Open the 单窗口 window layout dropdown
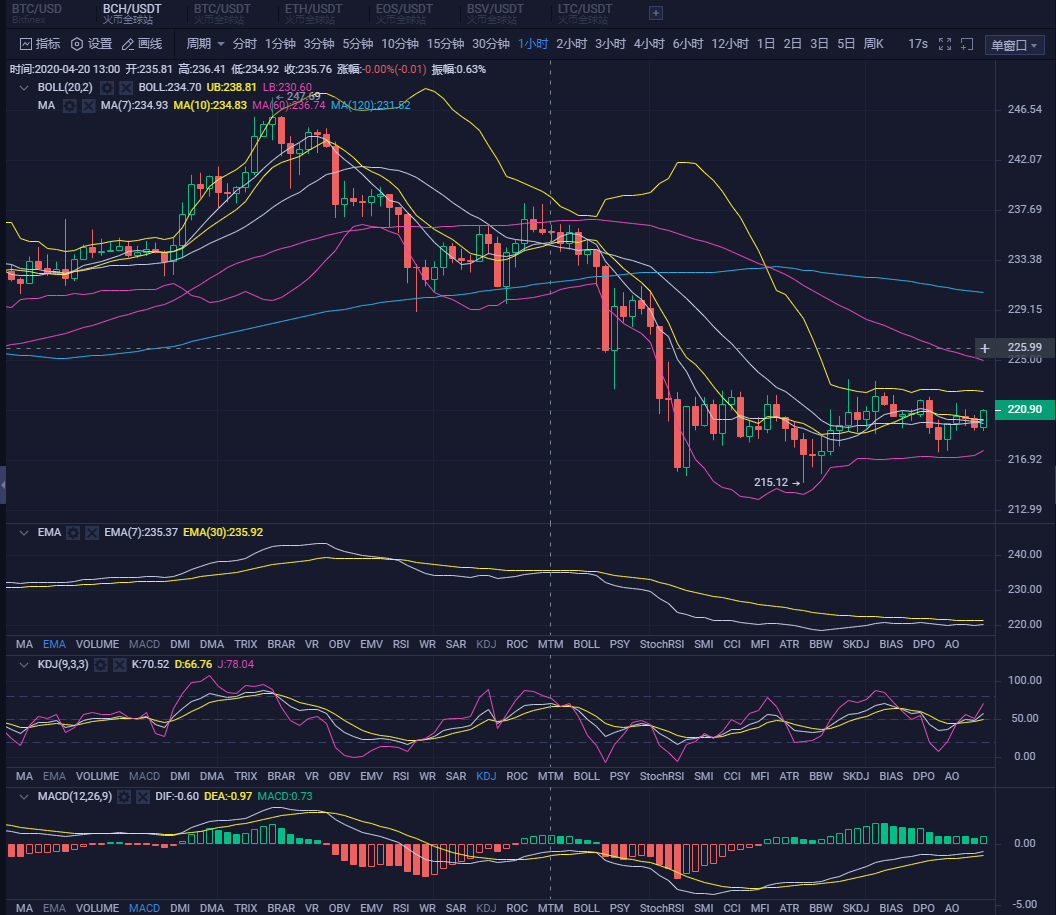The height and width of the screenshot is (915, 1056). pyautogui.click(x=1014, y=45)
